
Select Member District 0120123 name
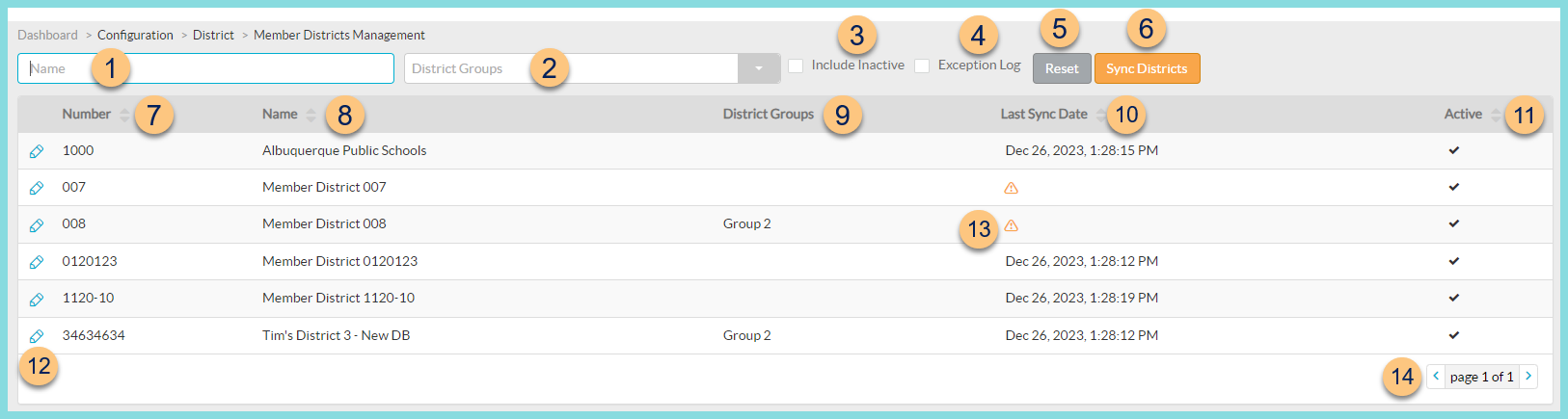point(339,261)
